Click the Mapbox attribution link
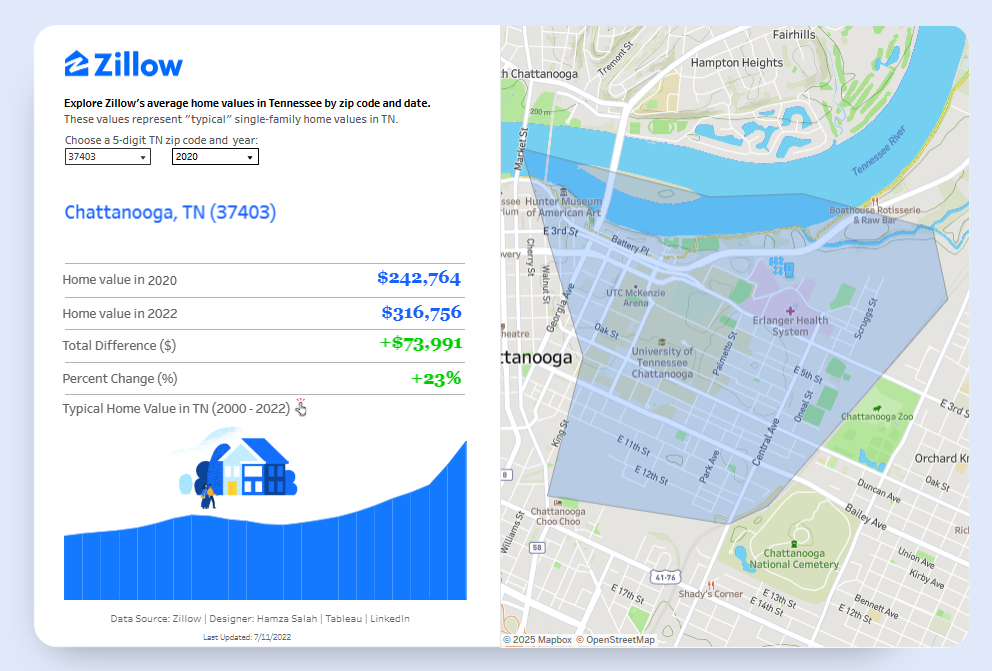 [549, 640]
